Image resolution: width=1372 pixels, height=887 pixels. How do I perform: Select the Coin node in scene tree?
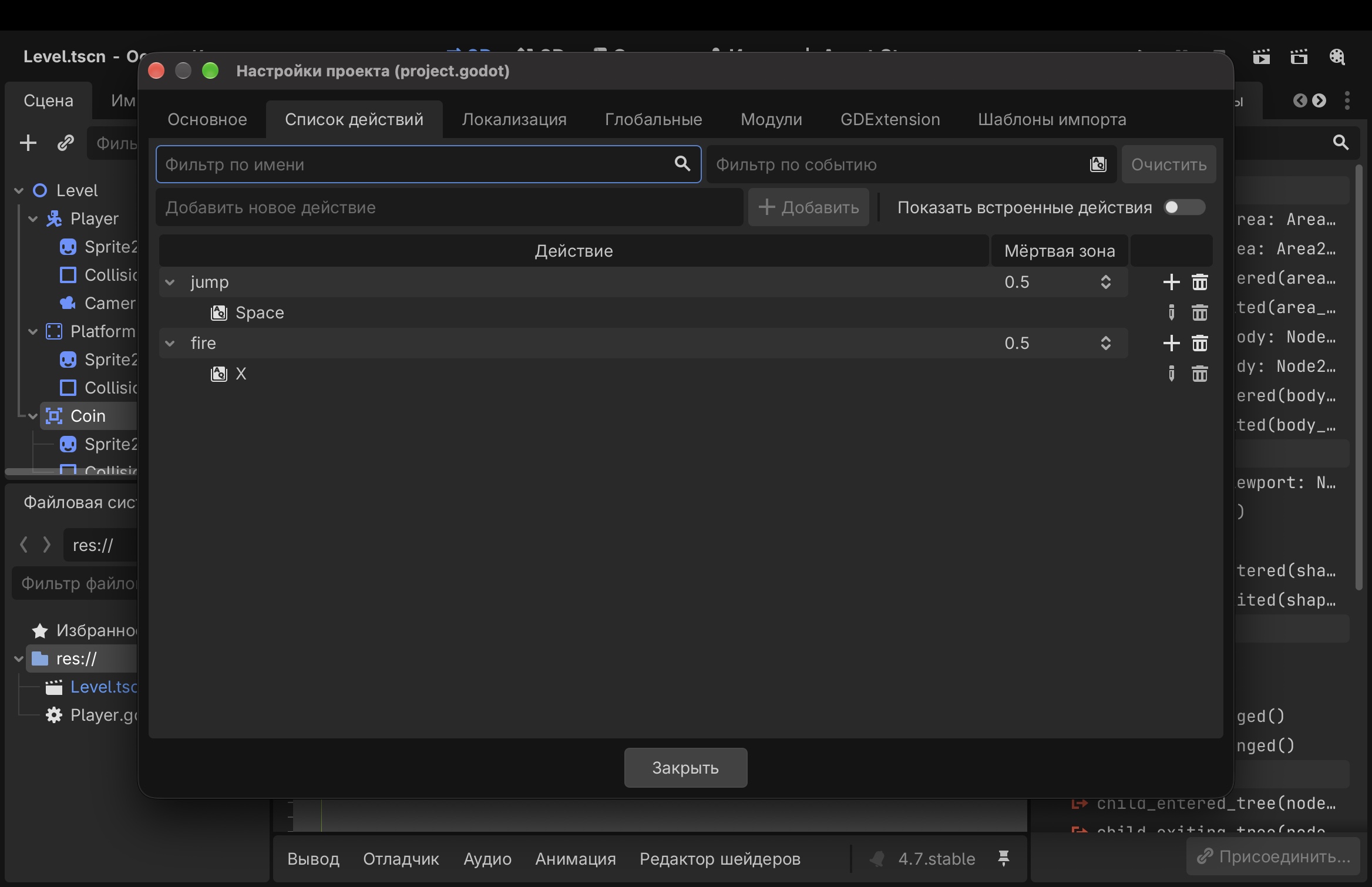(88, 416)
